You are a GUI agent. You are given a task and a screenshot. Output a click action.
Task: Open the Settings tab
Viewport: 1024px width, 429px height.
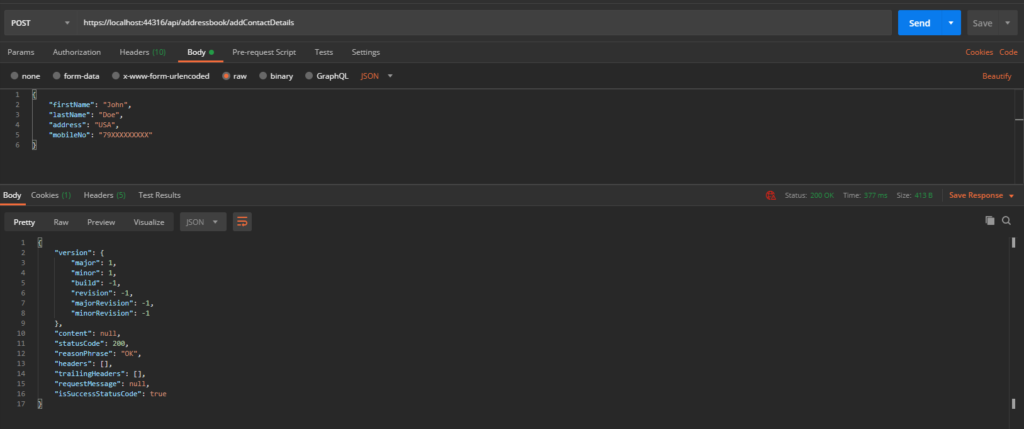tap(366, 52)
